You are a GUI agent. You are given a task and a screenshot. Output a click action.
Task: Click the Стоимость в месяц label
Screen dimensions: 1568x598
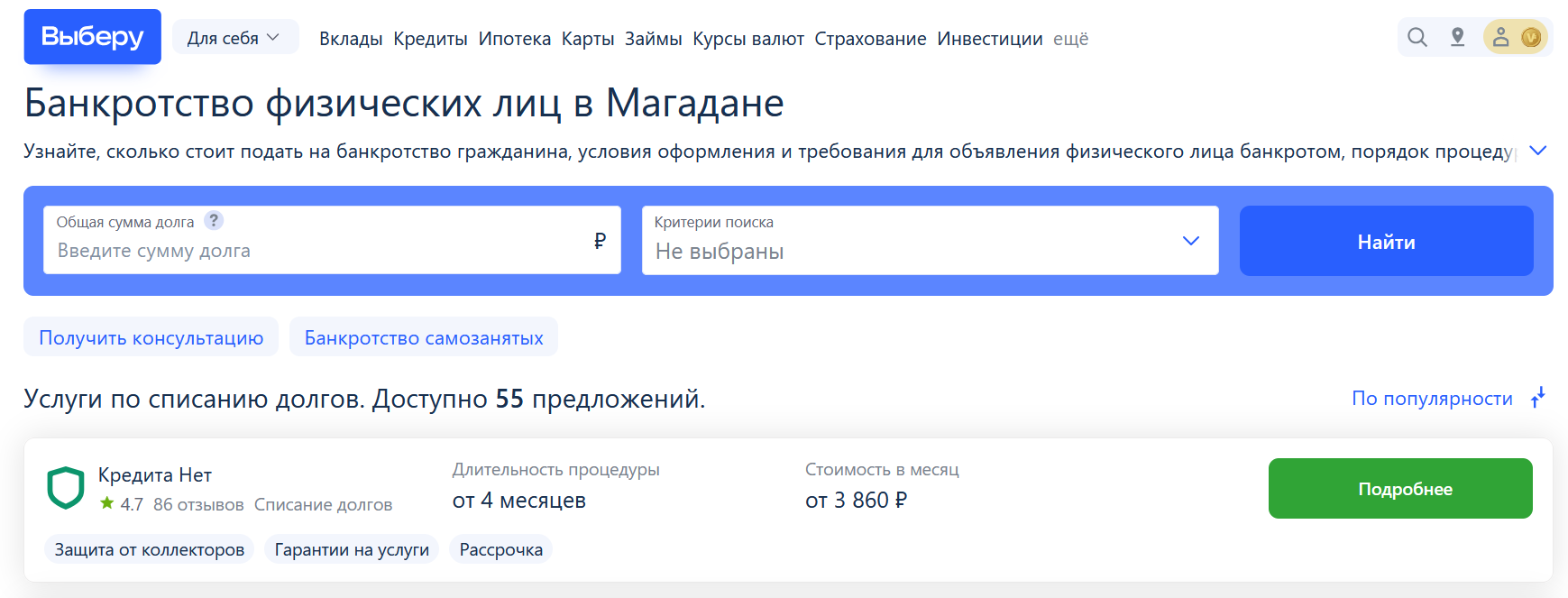(882, 469)
